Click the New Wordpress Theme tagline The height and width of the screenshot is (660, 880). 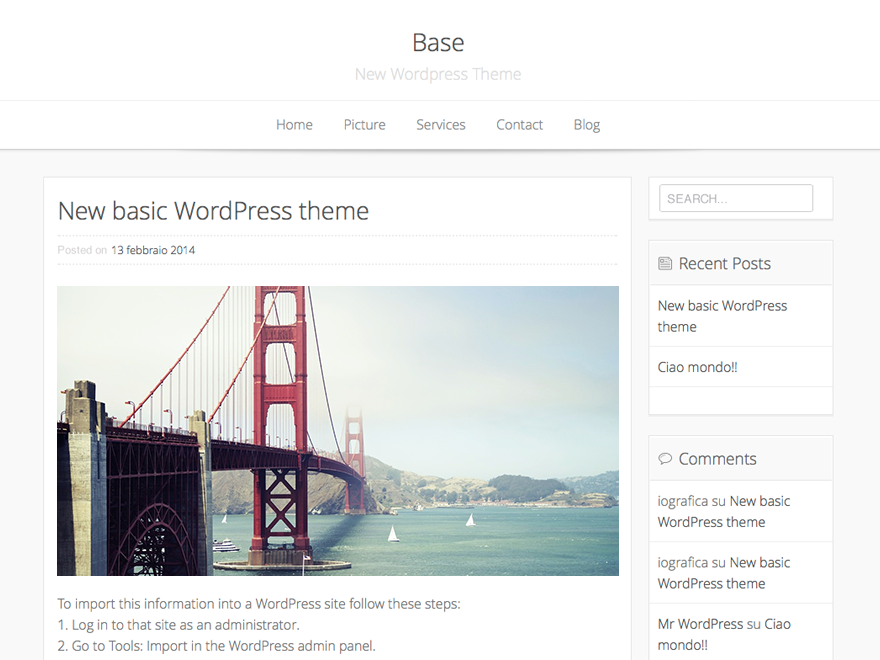point(438,74)
